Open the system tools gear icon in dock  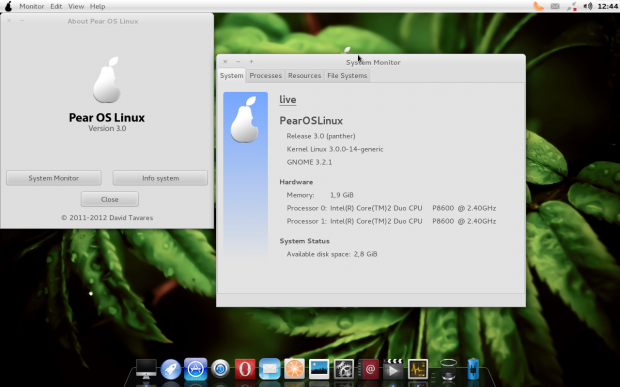pos(344,370)
